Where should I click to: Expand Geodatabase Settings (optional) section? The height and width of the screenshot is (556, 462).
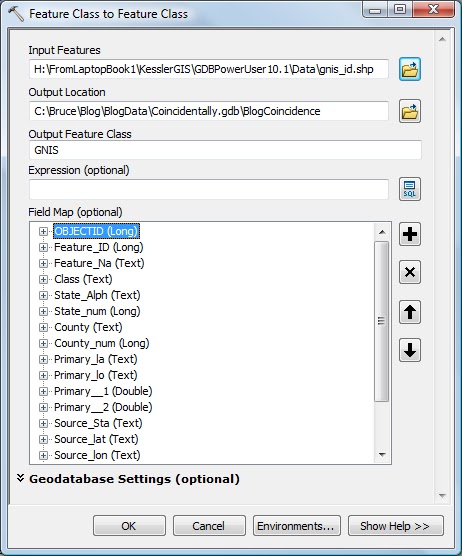[x=21, y=478]
